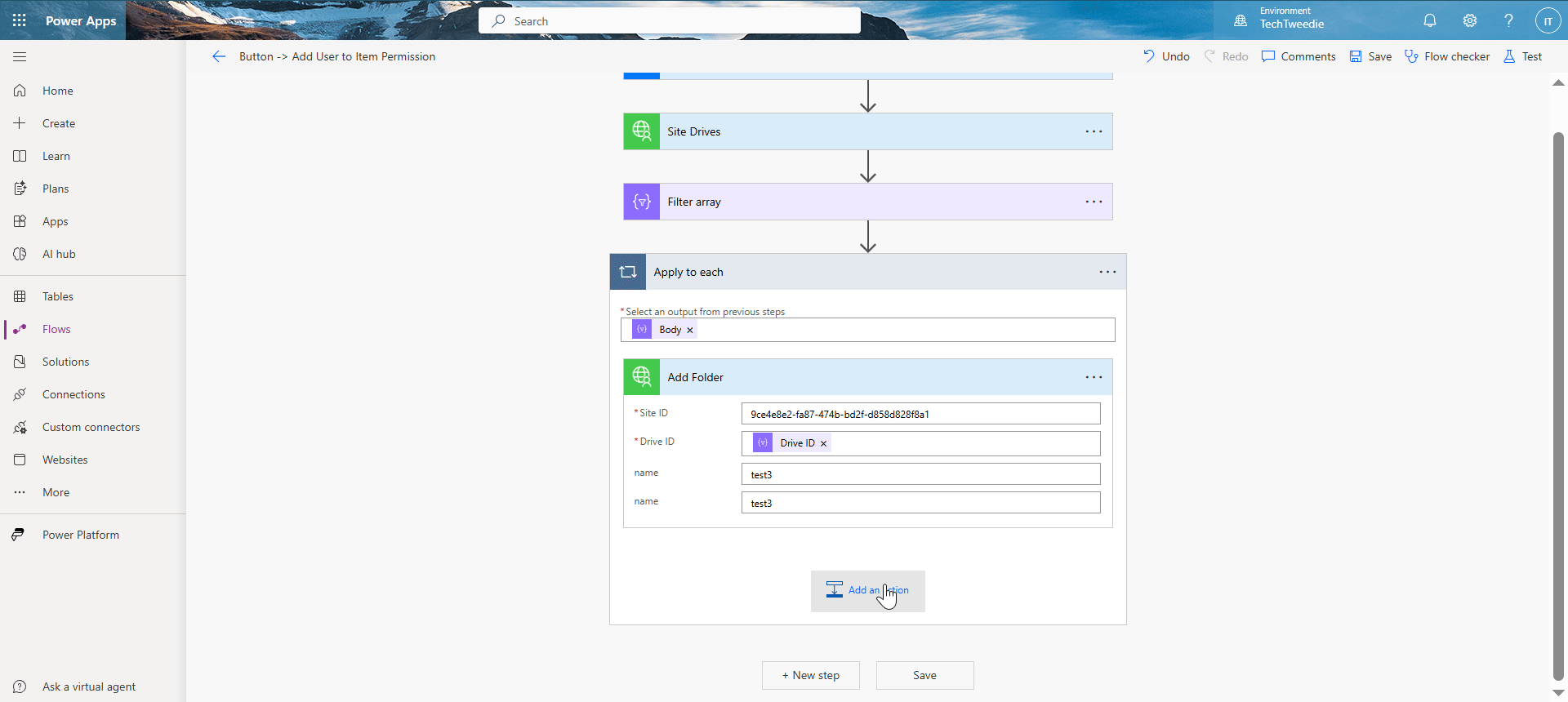The width and height of the screenshot is (1568, 702).
Task: Open Apply to each options ellipsis
Action: click(1107, 272)
